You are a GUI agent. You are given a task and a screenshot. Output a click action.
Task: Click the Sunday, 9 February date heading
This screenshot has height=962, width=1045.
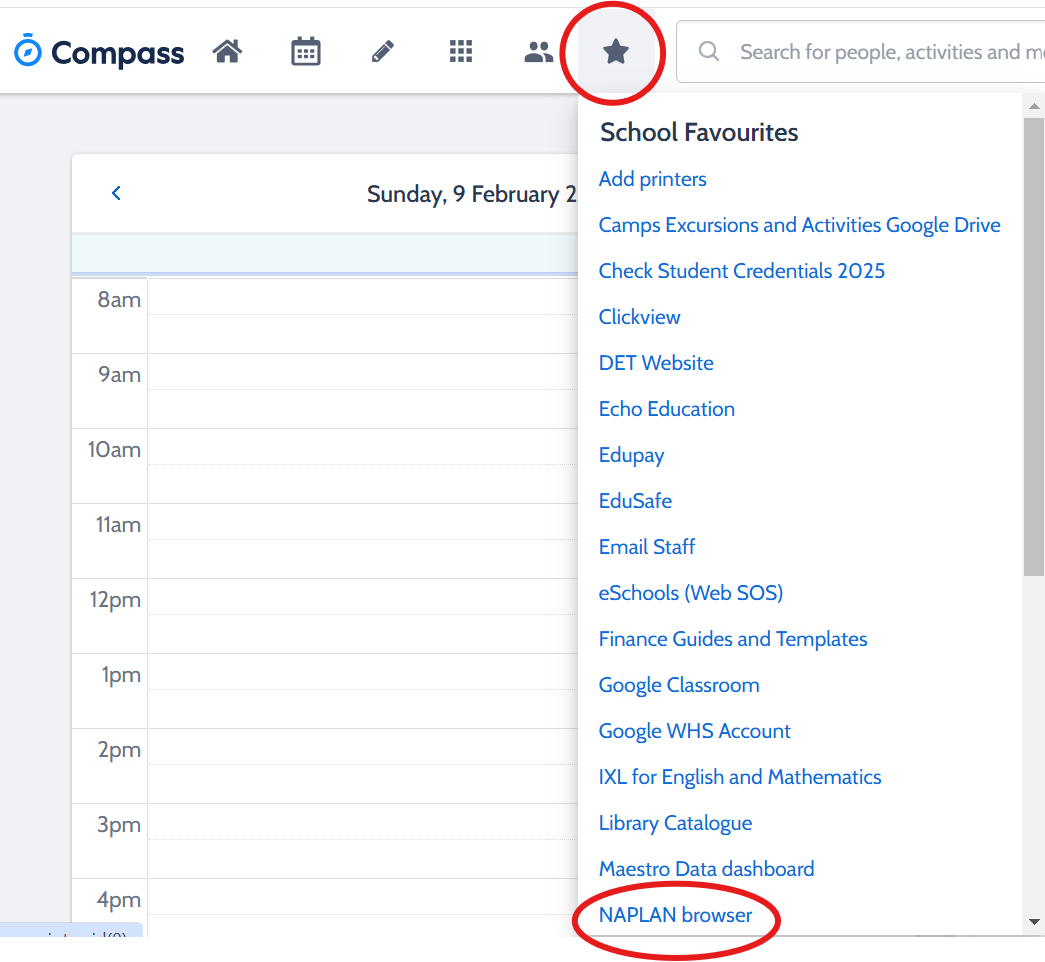pyautogui.click(x=472, y=194)
